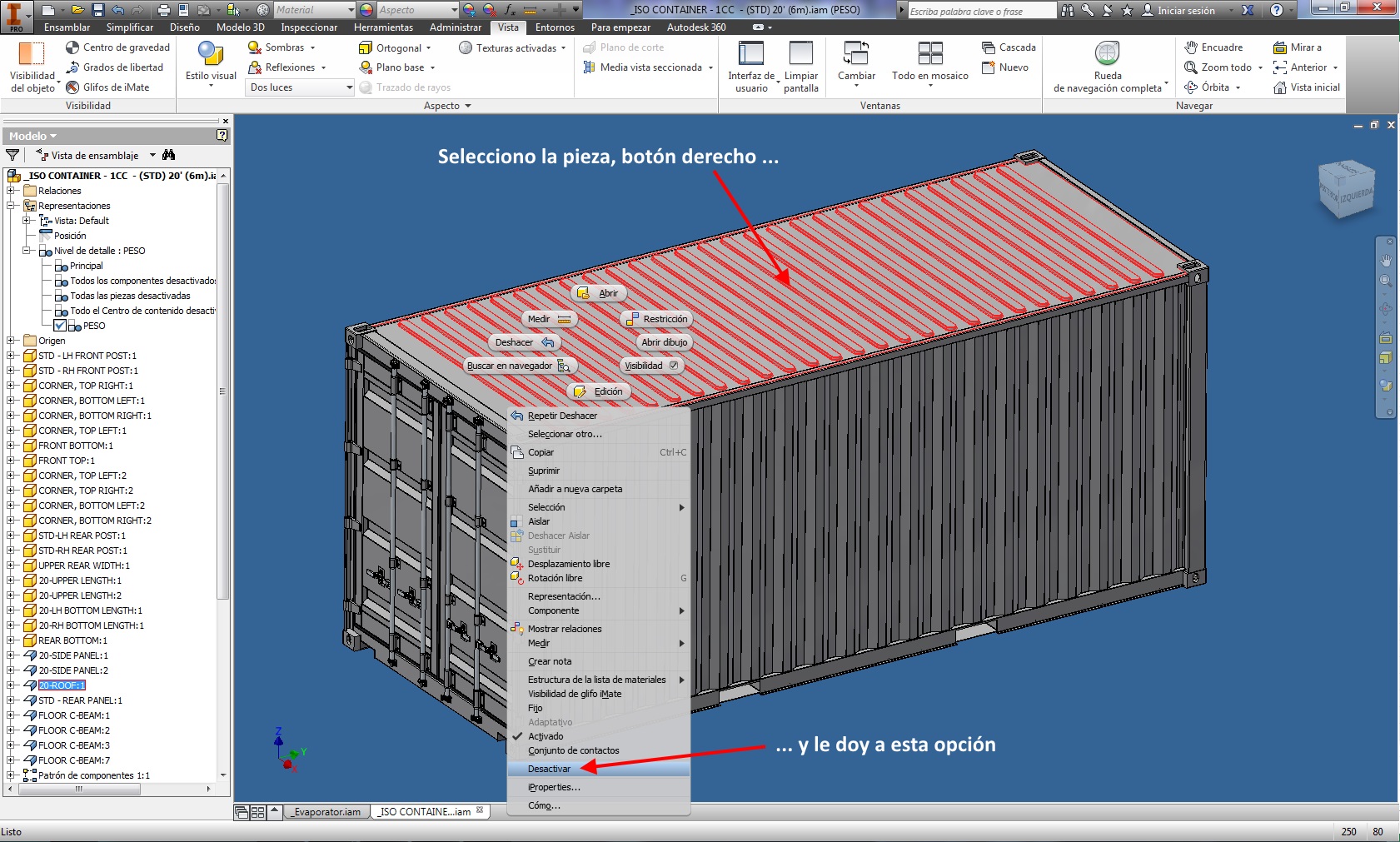Image resolution: width=1400 pixels, height=842 pixels.
Task: Choose Desactivar in context menu
Action: point(599,769)
